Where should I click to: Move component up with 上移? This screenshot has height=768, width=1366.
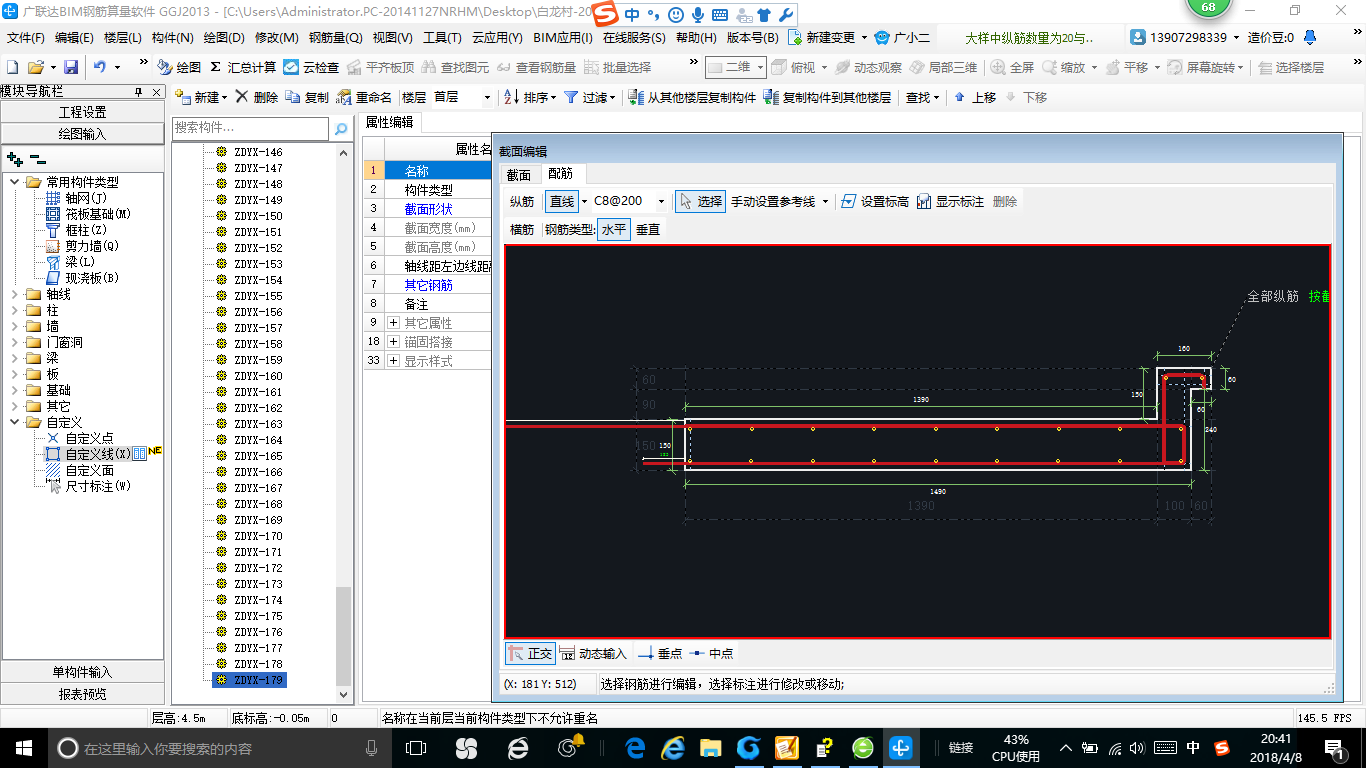(x=975, y=97)
